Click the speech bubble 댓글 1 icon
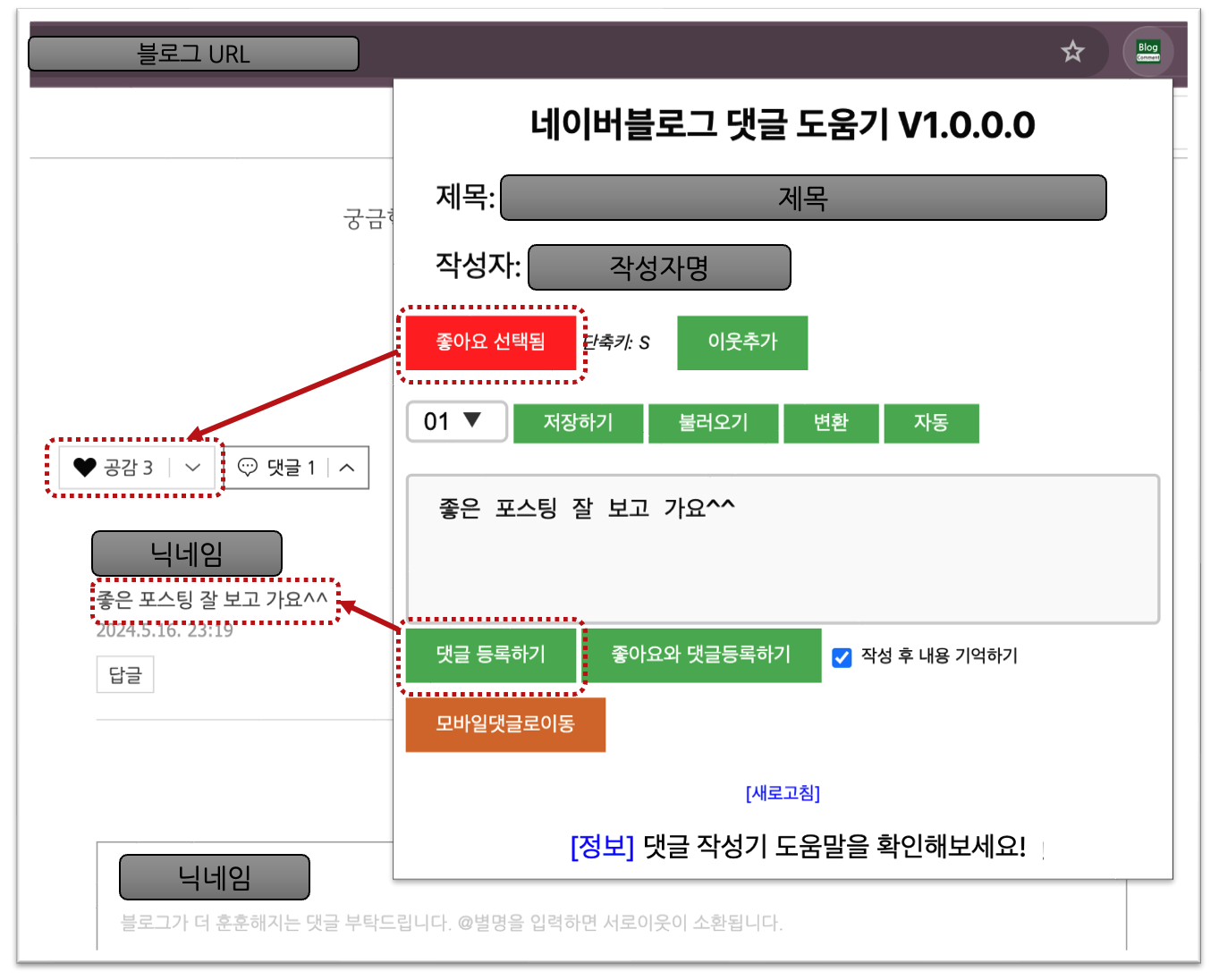Screen dimensions: 1219x980 point(248,467)
